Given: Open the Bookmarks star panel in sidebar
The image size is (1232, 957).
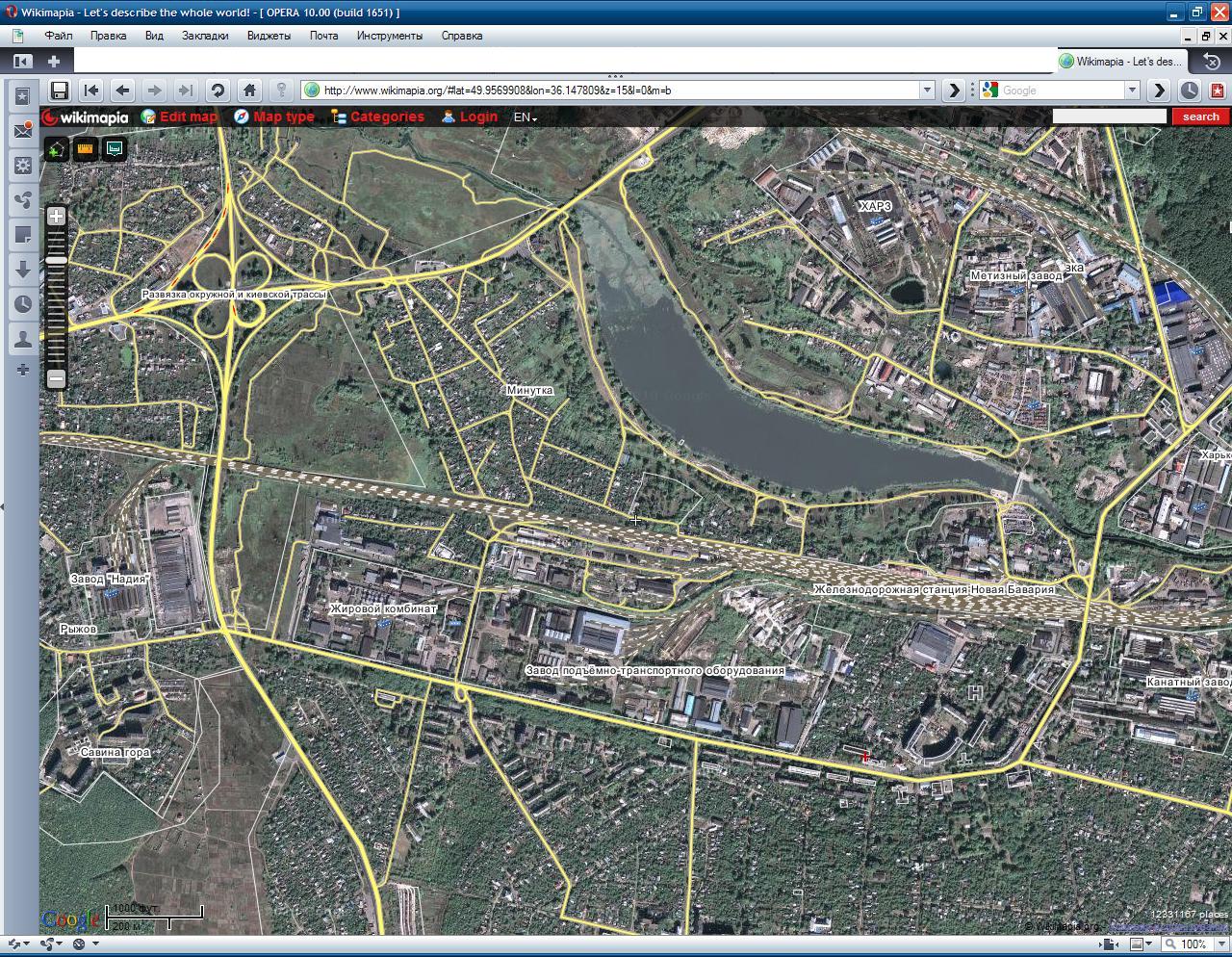Looking at the screenshot, I should click(x=23, y=96).
